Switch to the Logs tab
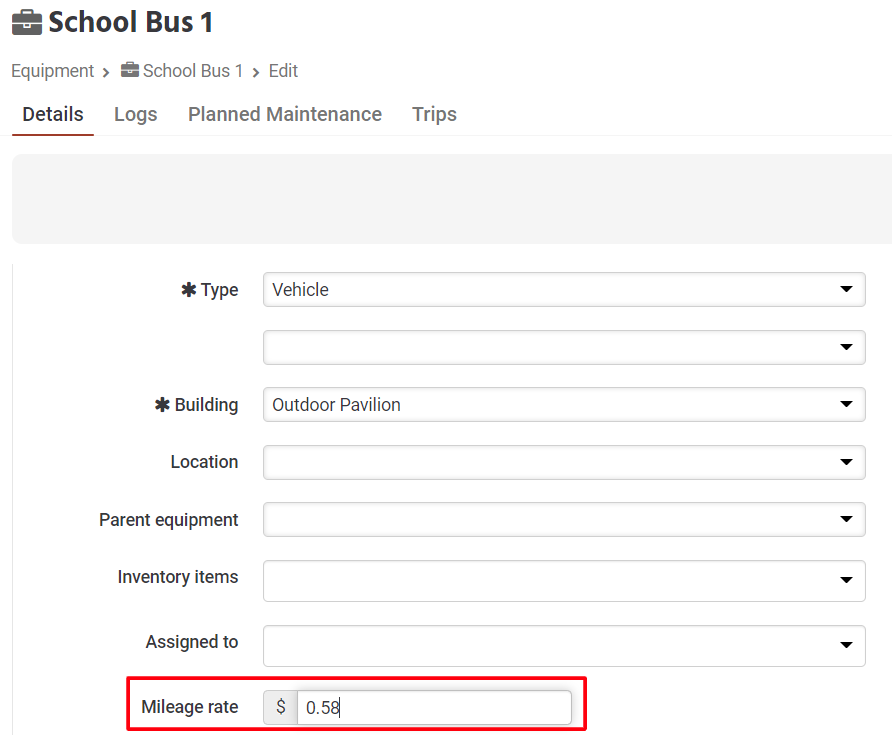 point(135,114)
